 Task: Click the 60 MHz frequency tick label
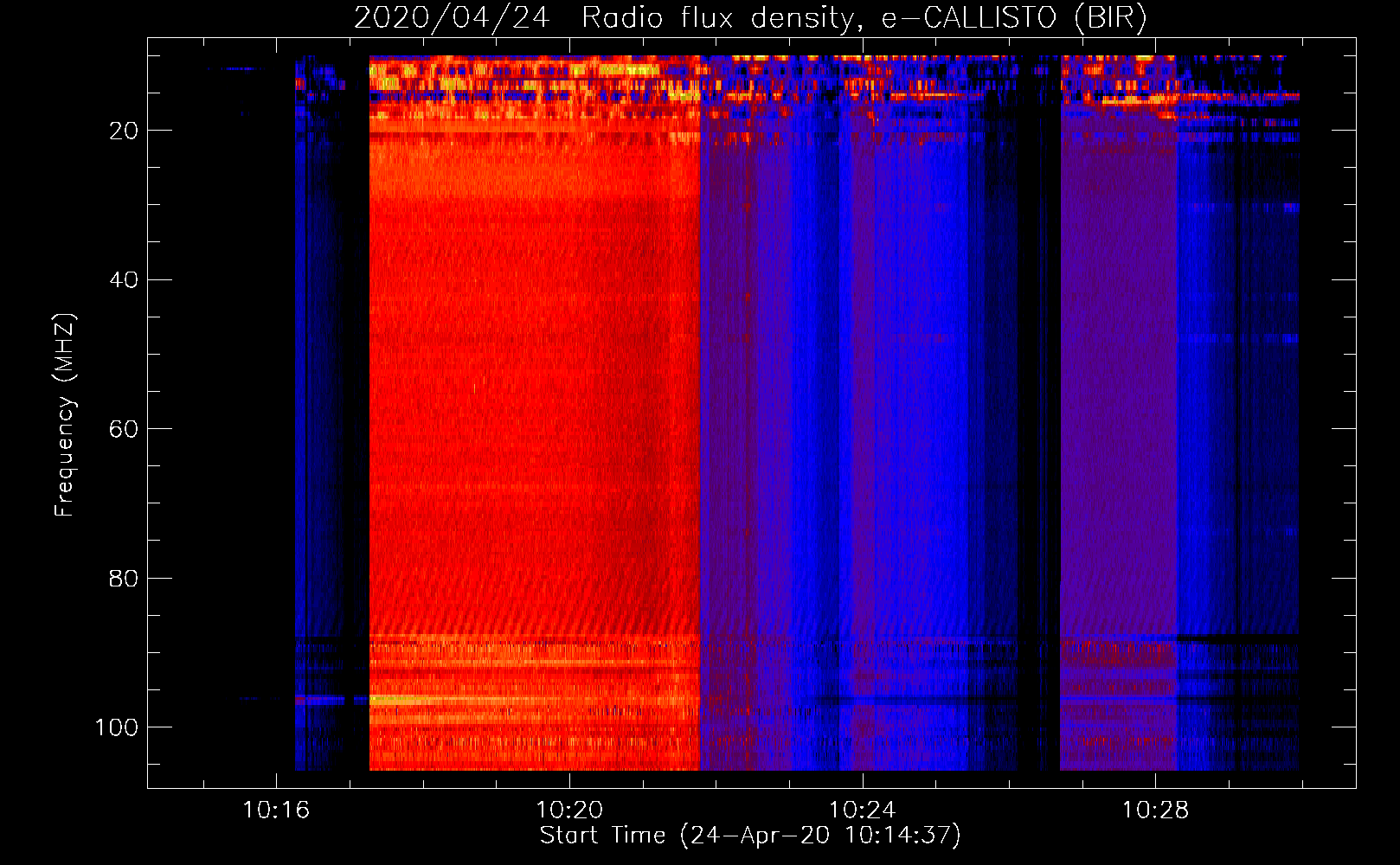(124, 429)
